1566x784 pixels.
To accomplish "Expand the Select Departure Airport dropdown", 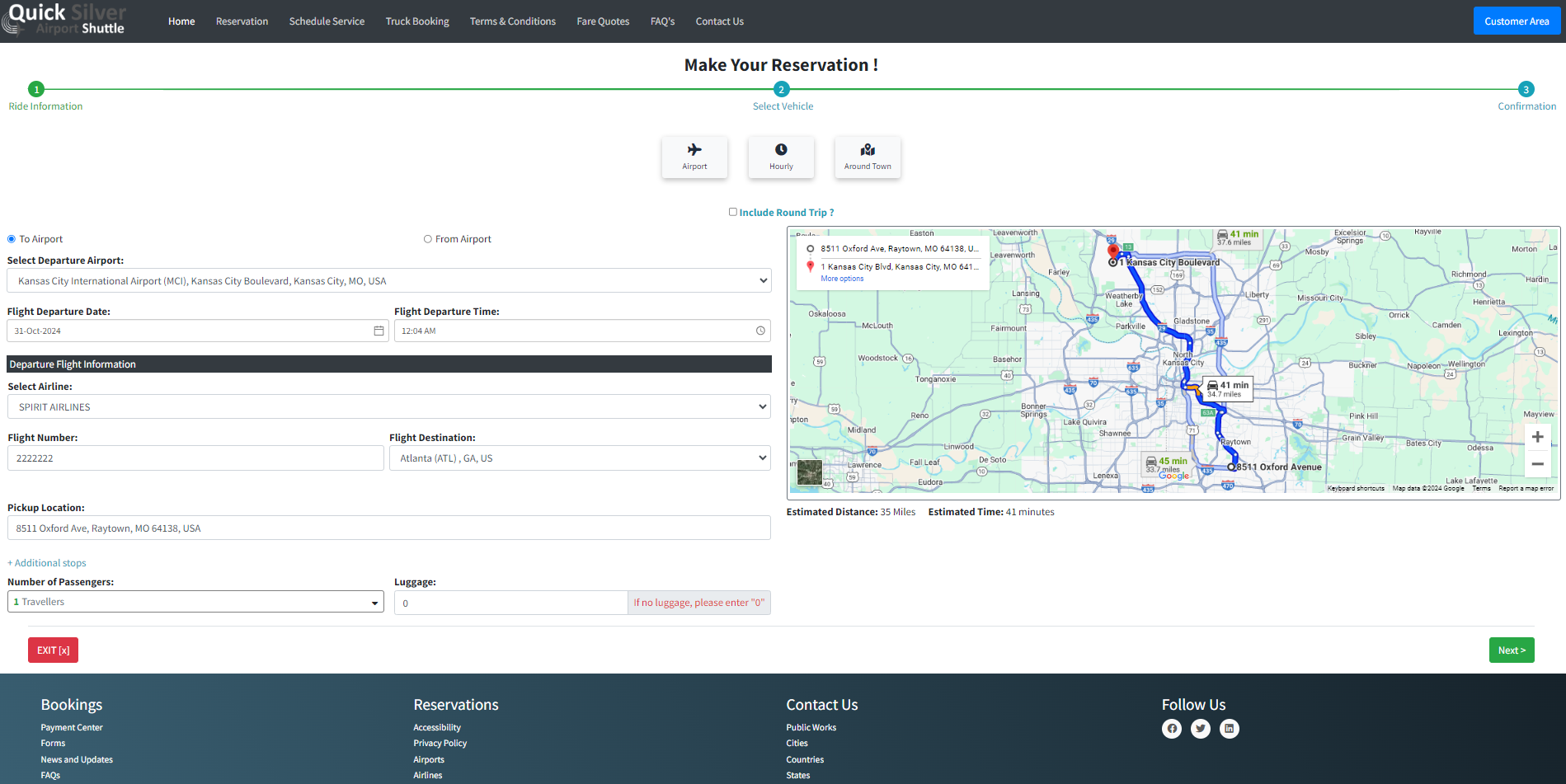I will [x=389, y=281].
